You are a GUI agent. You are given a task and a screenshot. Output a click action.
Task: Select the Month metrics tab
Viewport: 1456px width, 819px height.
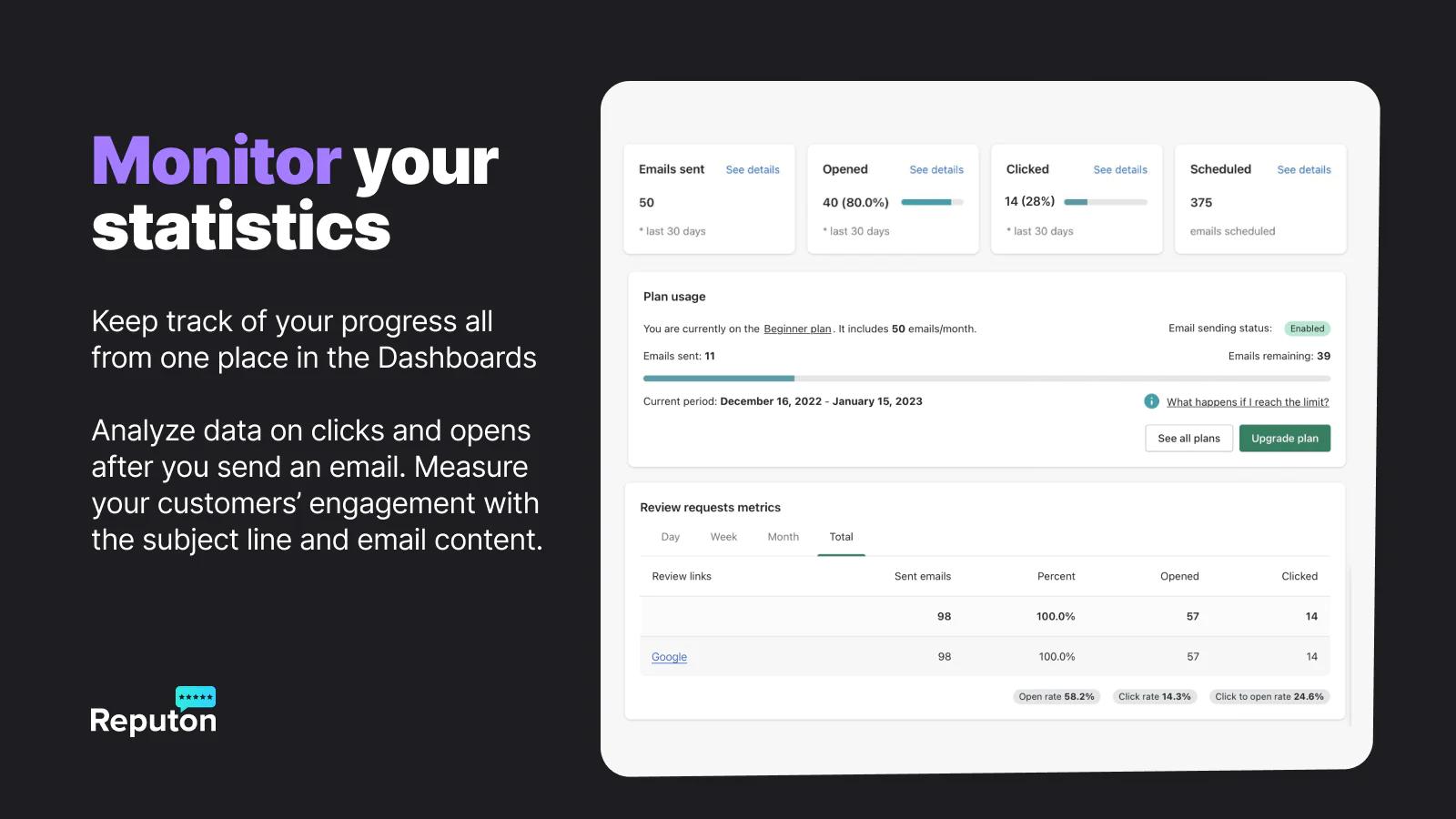[783, 537]
